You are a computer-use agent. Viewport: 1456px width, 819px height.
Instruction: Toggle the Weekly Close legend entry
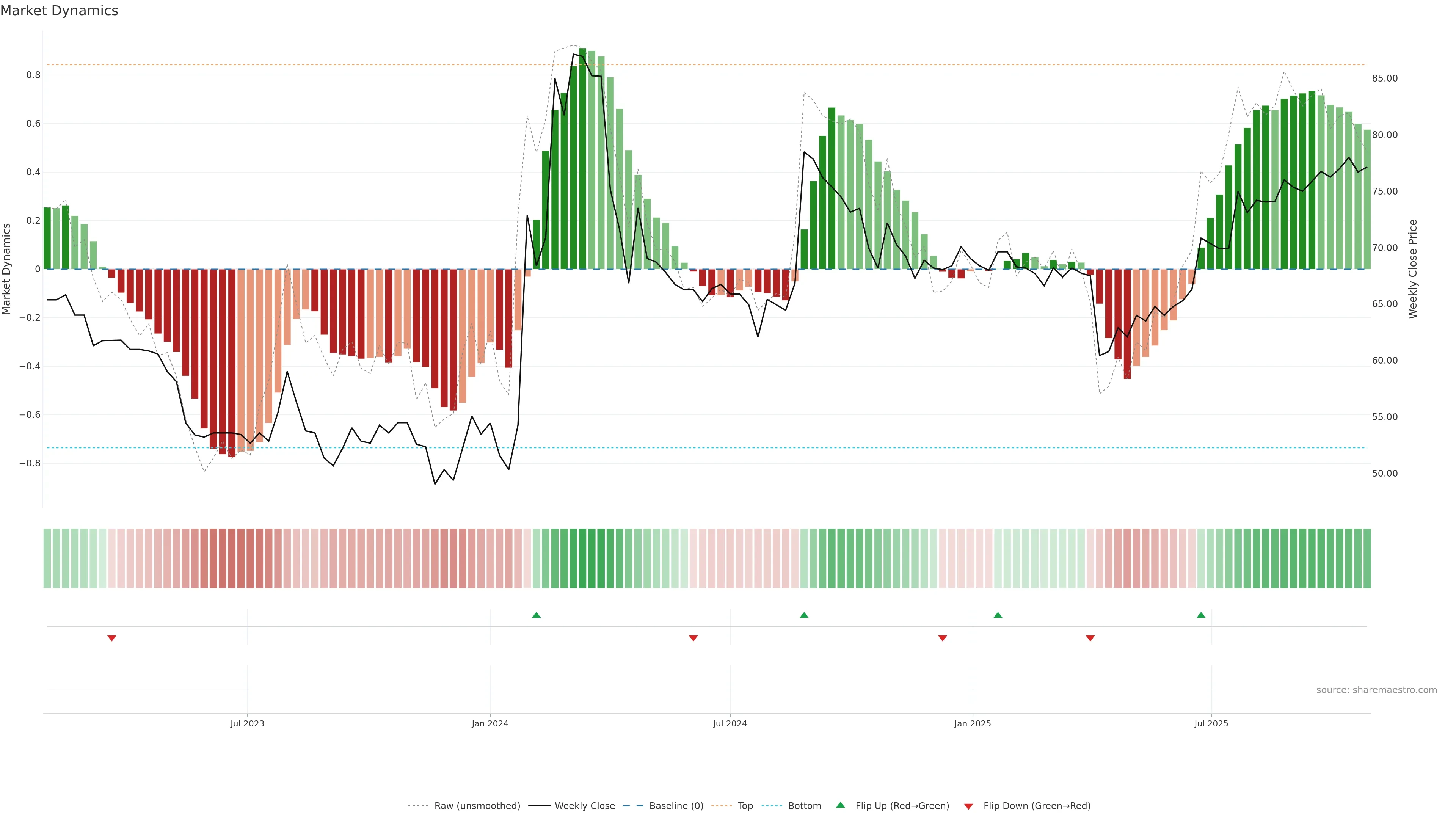click(x=584, y=806)
